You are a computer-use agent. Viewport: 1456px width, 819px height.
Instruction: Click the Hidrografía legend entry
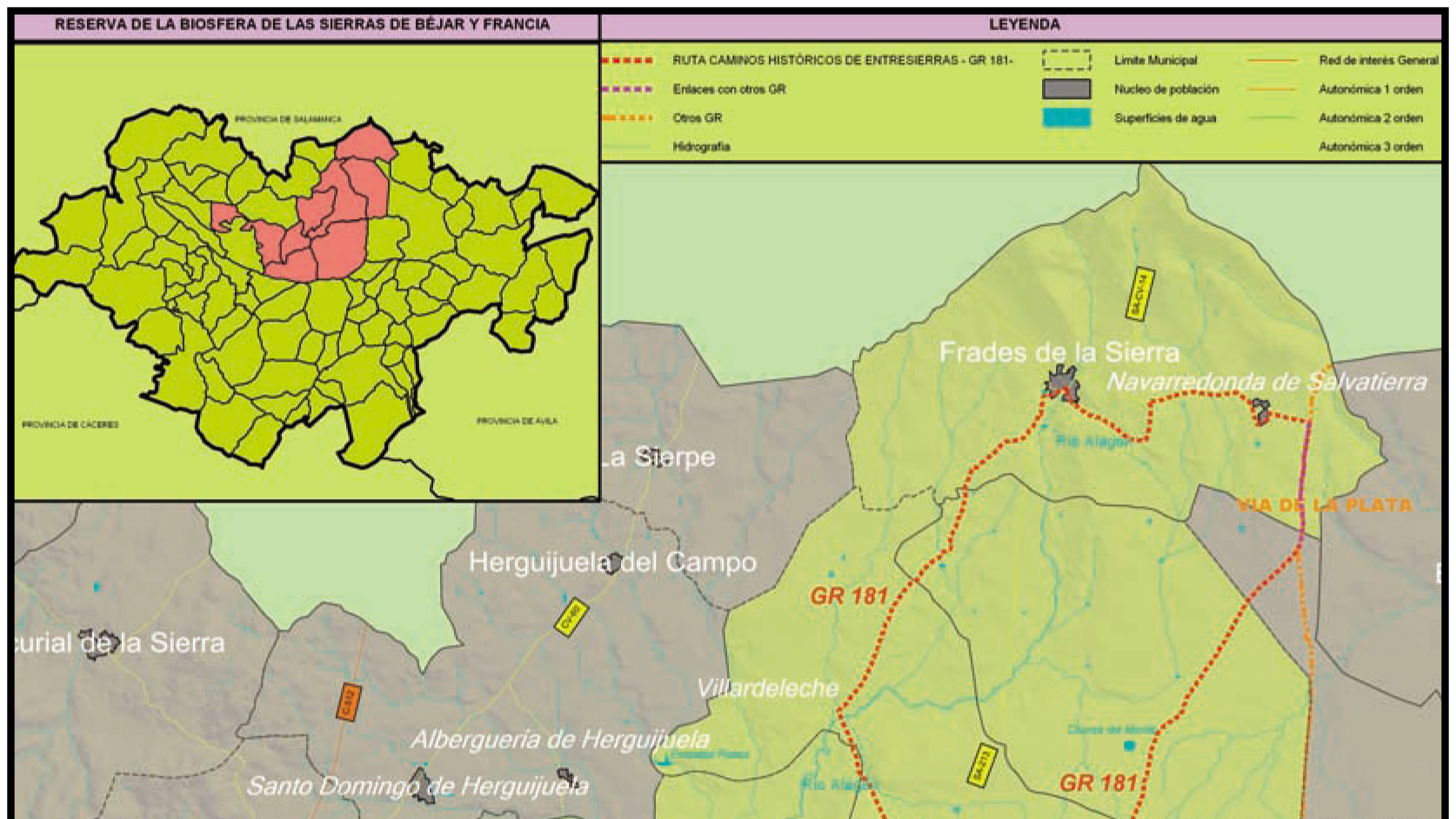[x=700, y=147]
